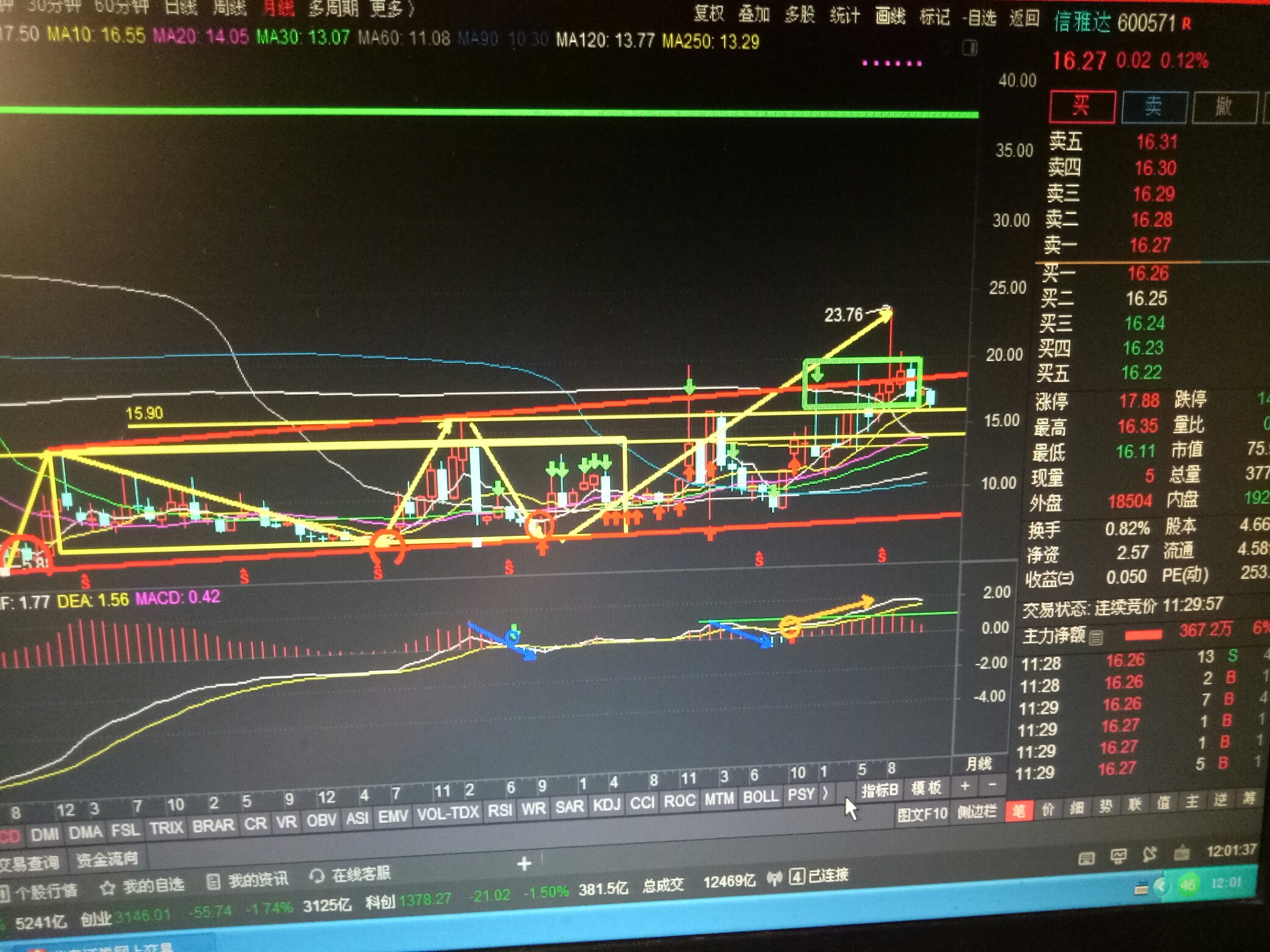The width and height of the screenshot is (1270, 952).
Task: Click the keyboard icon in status bar
Action: [1086, 859]
